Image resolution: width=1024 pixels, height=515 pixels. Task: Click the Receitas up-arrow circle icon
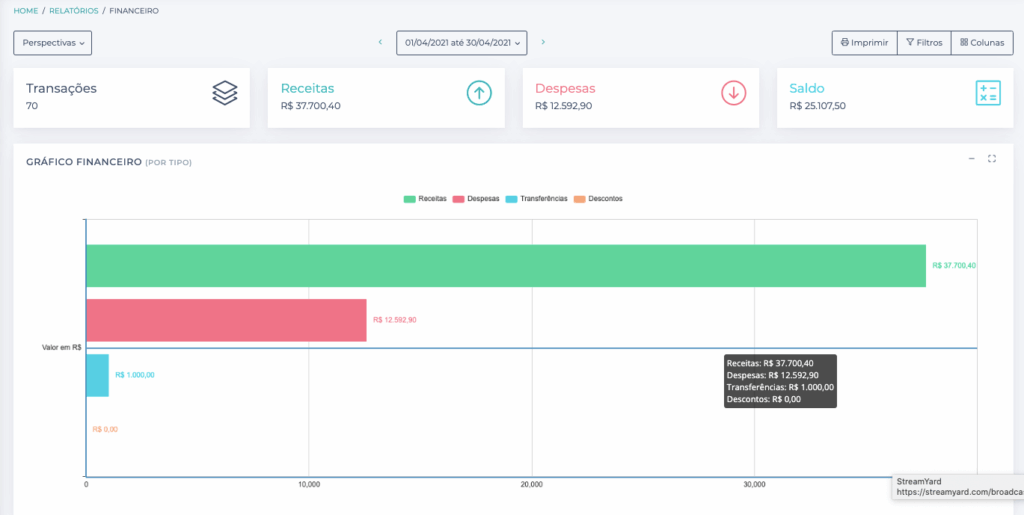[x=479, y=93]
